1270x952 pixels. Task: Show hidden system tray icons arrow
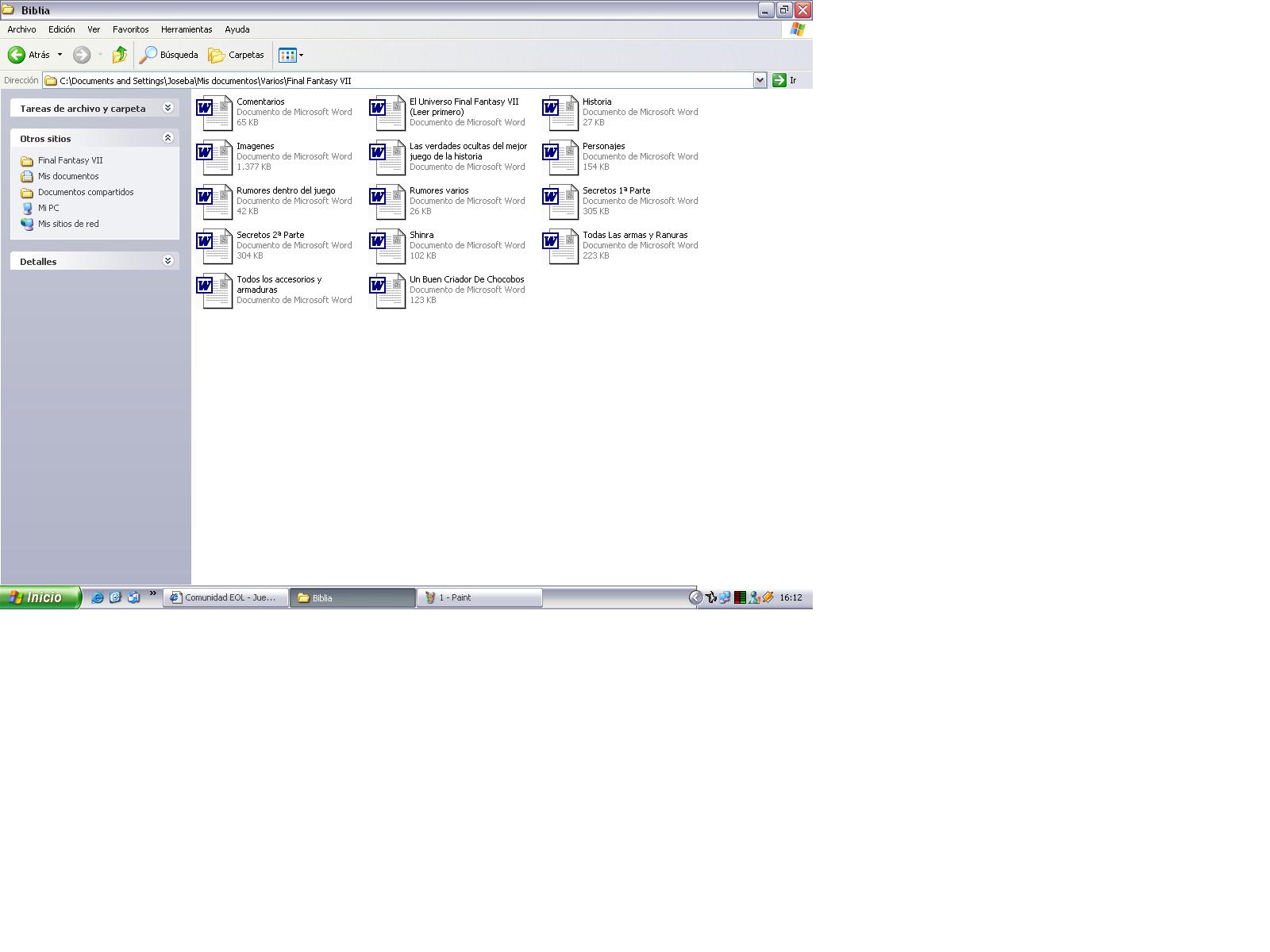point(695,597)
